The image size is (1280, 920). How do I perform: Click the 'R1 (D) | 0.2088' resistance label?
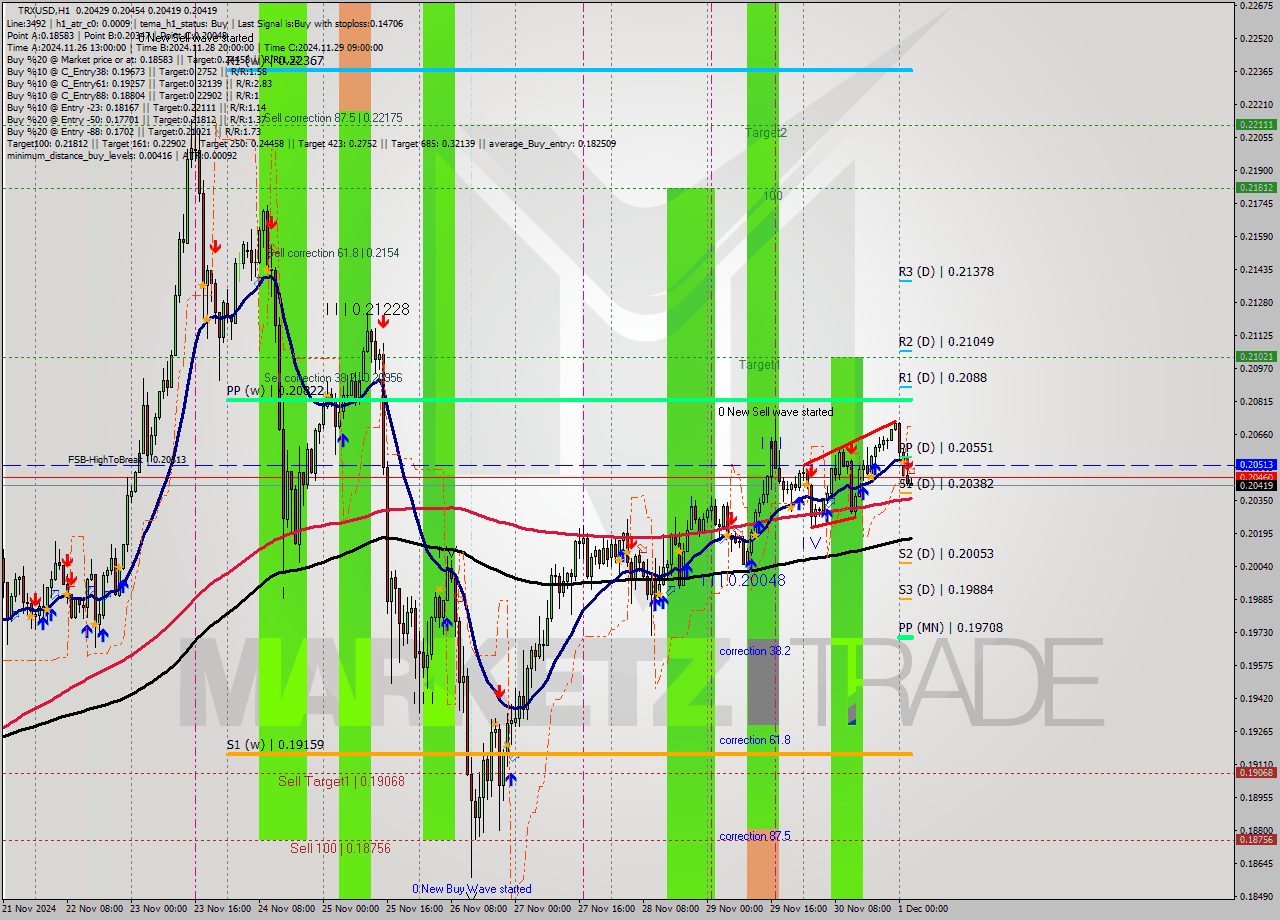(942, 378)
